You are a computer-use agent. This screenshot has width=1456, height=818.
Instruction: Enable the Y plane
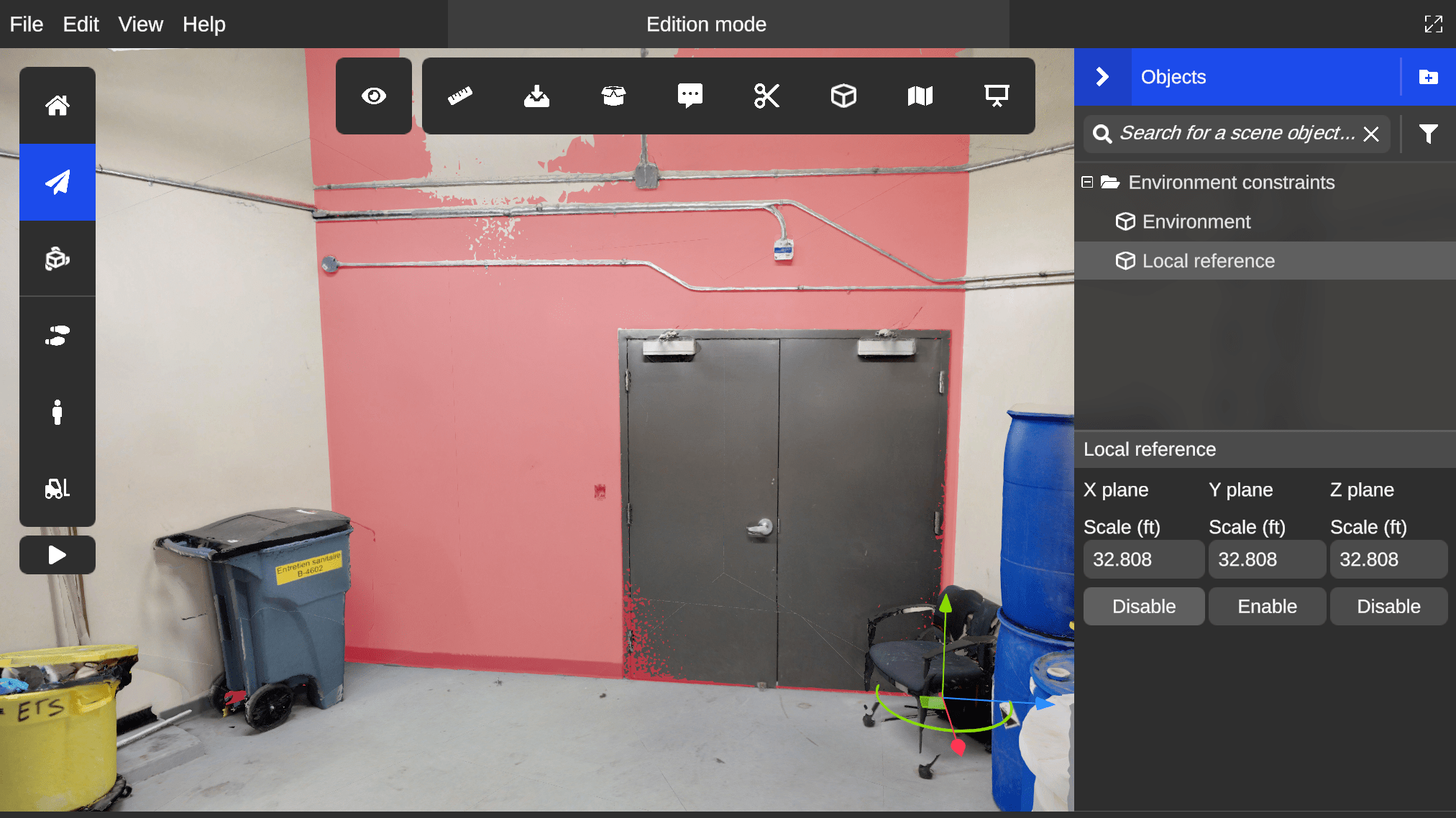coord(1267,606)
